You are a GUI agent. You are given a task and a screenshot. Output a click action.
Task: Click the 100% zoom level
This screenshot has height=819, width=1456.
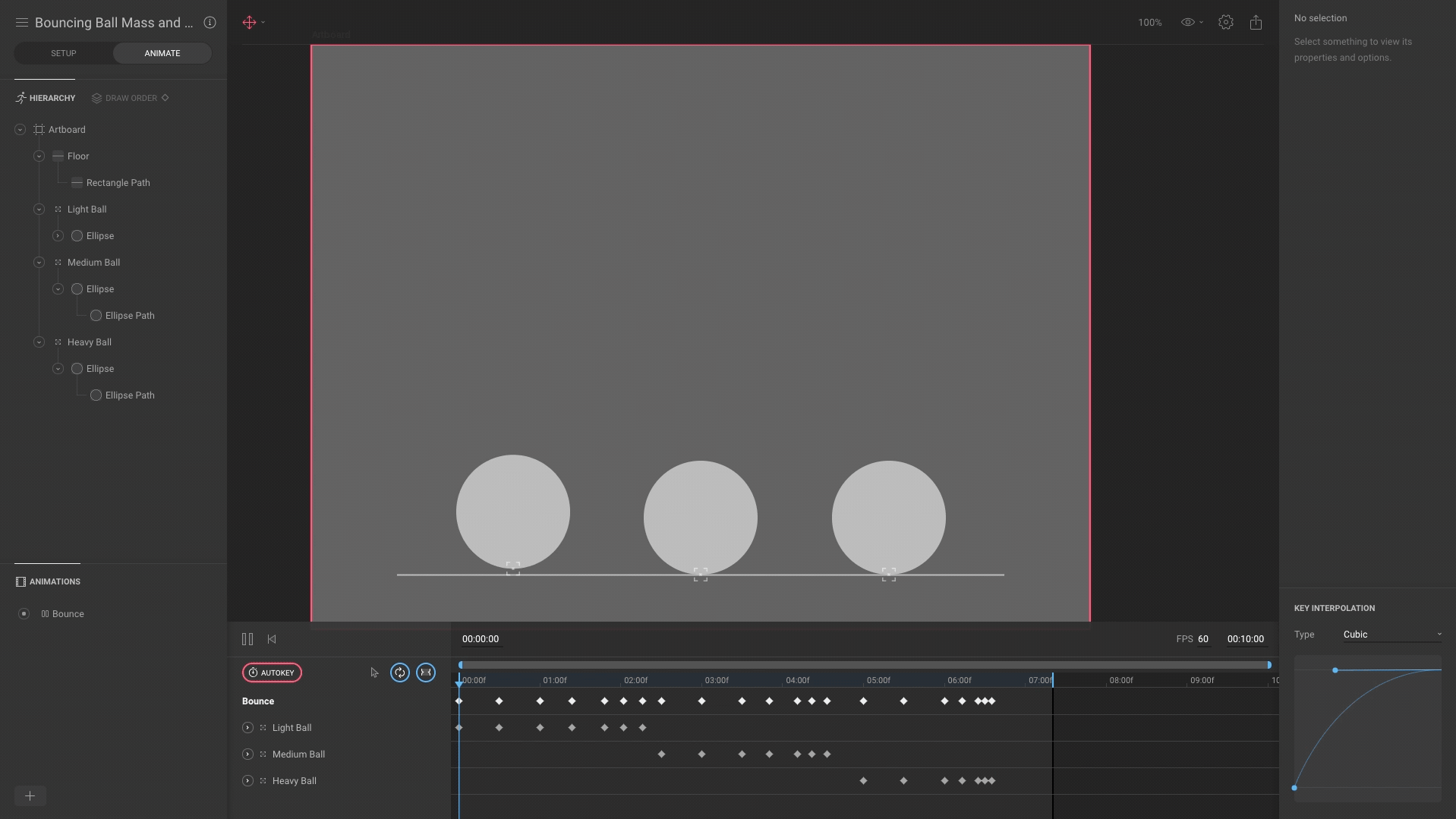pyautogui.click(x=1149, y=23)
